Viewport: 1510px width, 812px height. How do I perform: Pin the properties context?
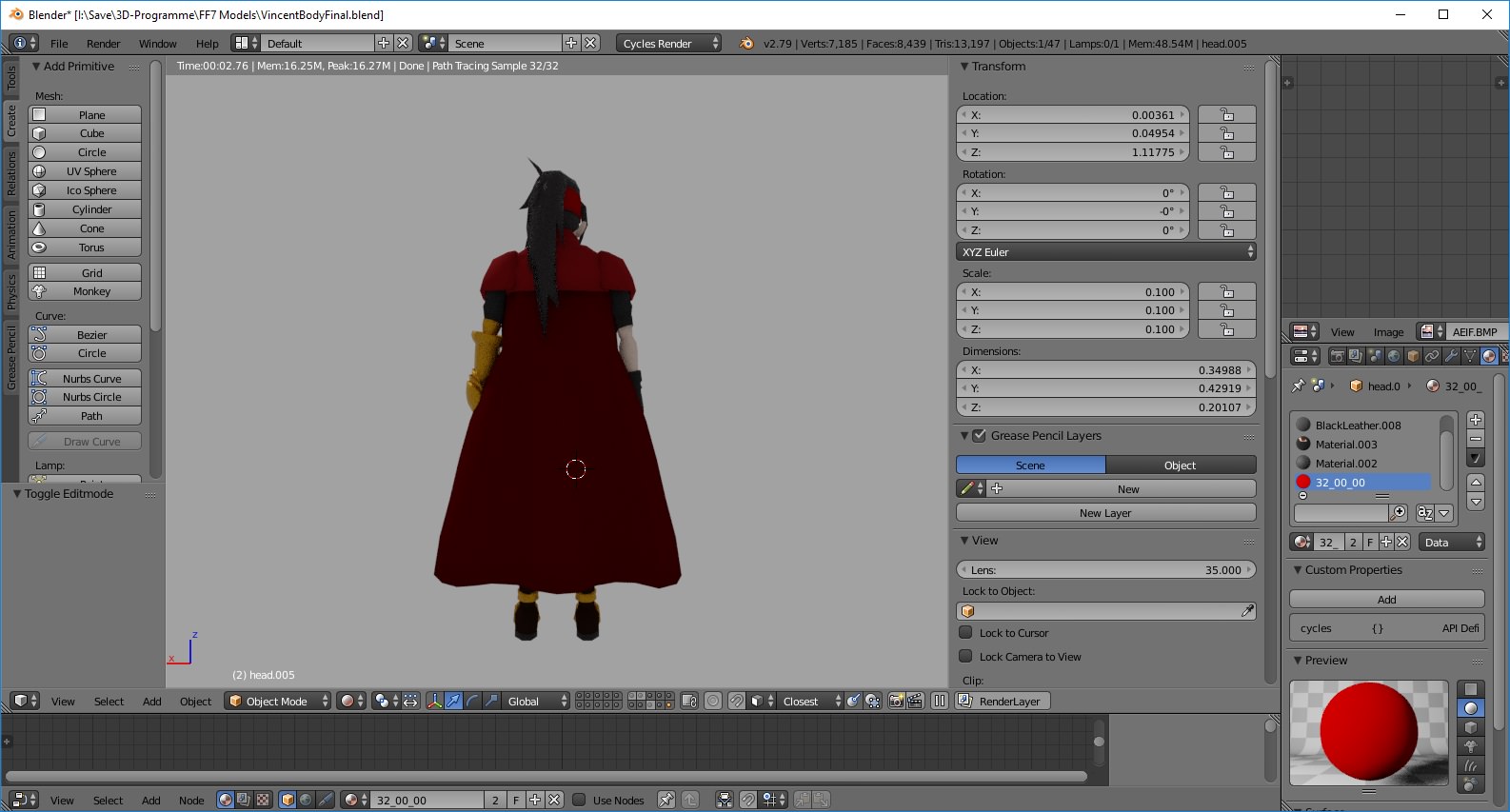[x=1299, y=386]
